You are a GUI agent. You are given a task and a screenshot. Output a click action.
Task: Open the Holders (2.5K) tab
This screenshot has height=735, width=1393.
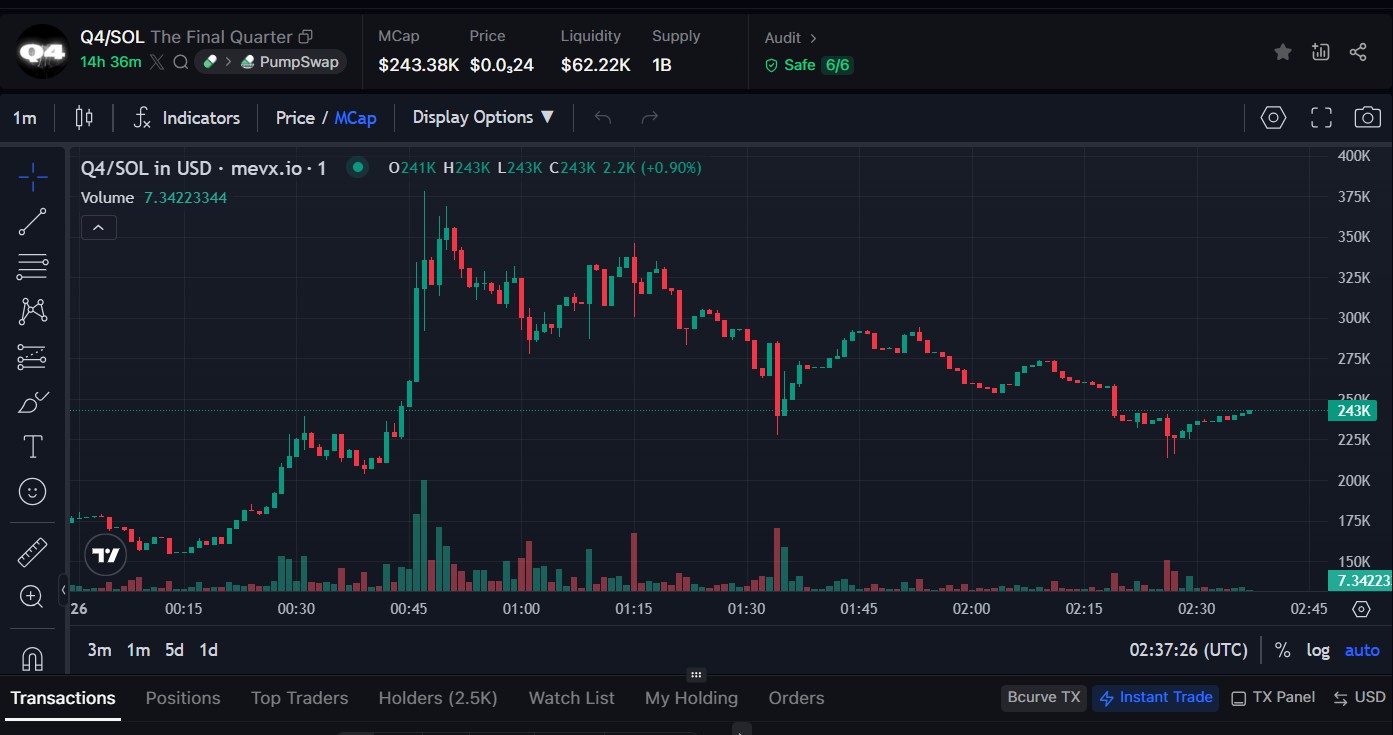(438, 698)
